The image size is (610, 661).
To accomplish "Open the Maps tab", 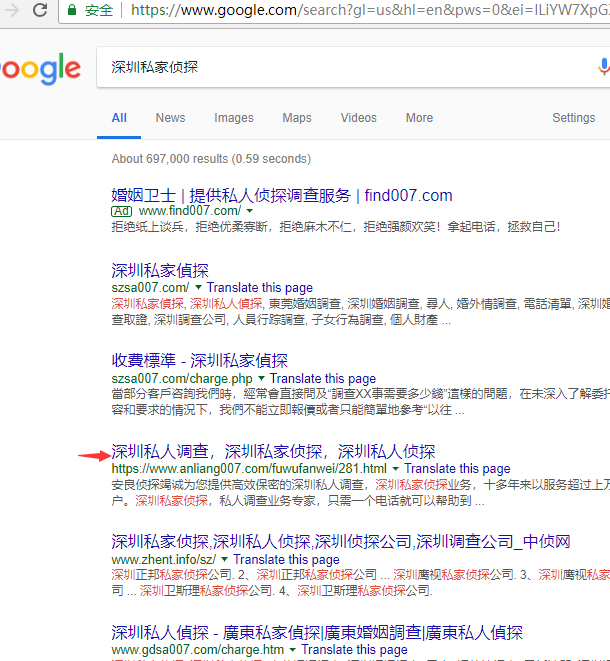I will (297, 118).
